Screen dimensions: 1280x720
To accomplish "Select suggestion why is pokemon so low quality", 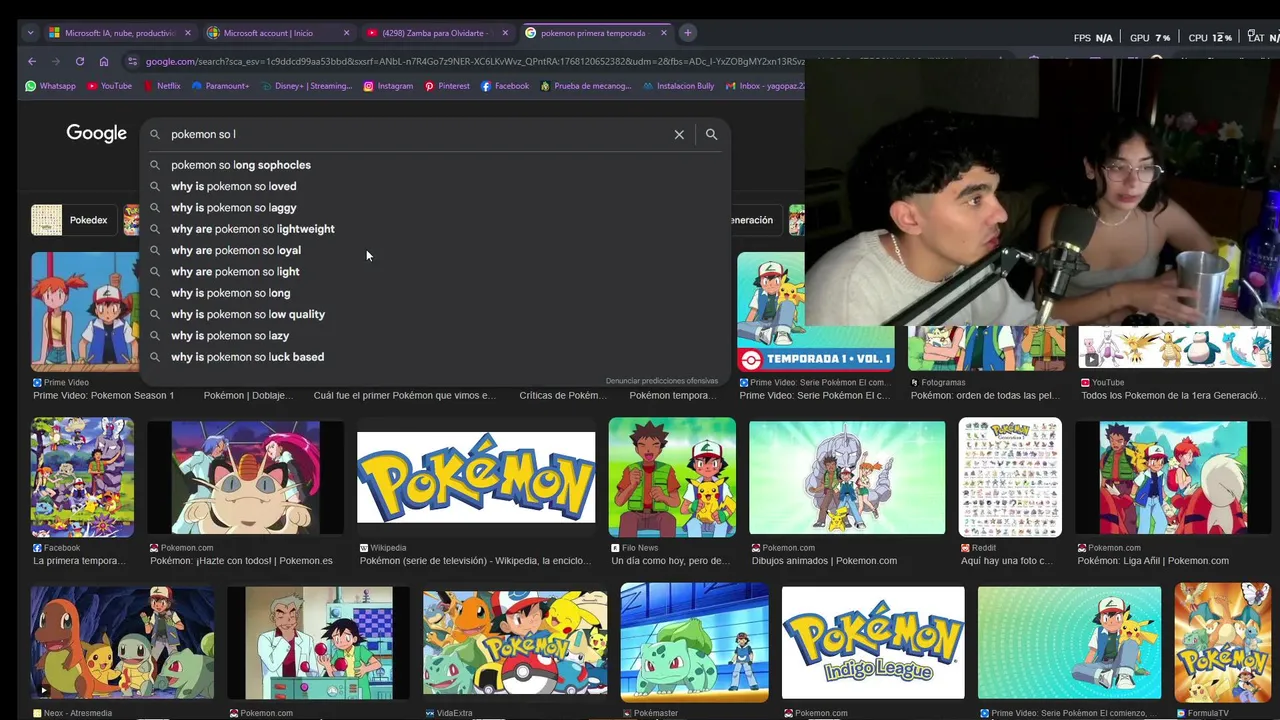I will coord(435,314).
